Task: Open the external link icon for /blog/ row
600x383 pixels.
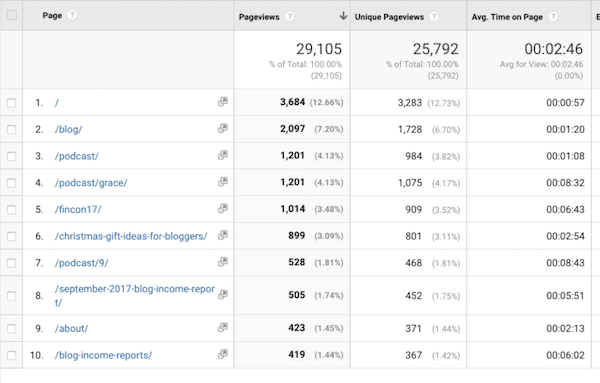Action: pyautogui.click(x=223, y=129)
